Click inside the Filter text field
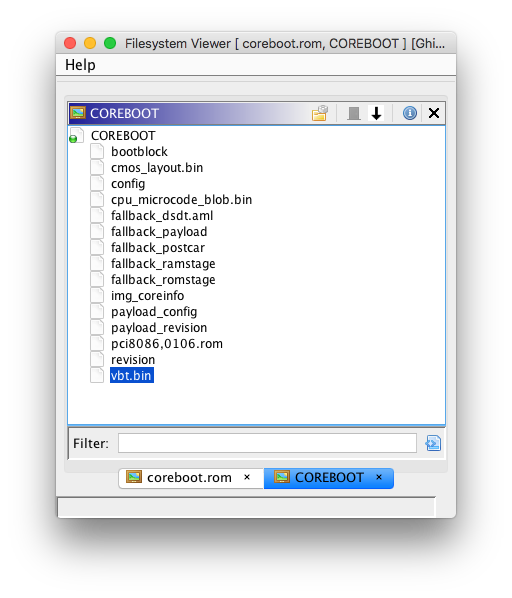 click(x=267, y=443)
